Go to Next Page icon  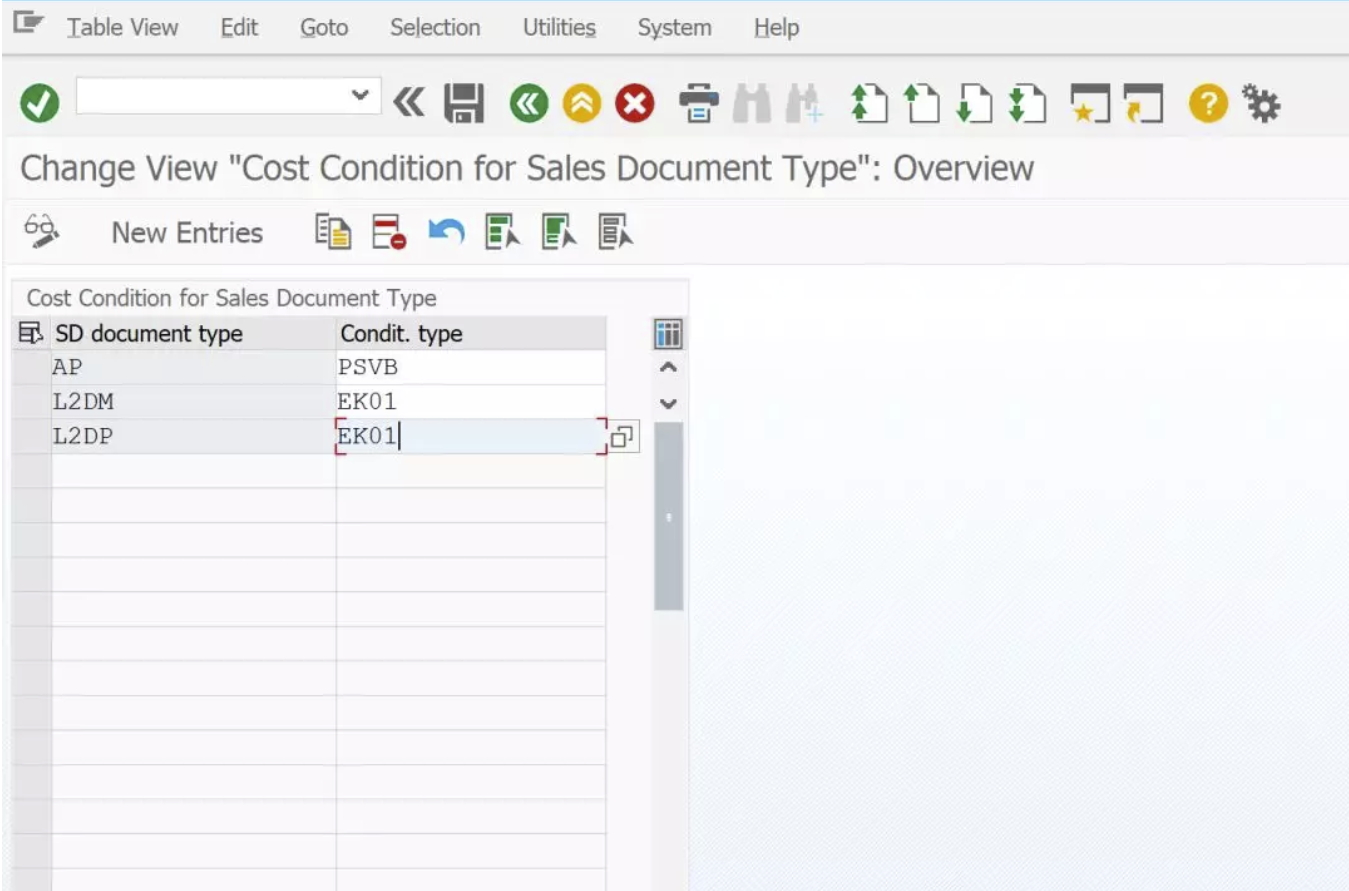(972, 103)
